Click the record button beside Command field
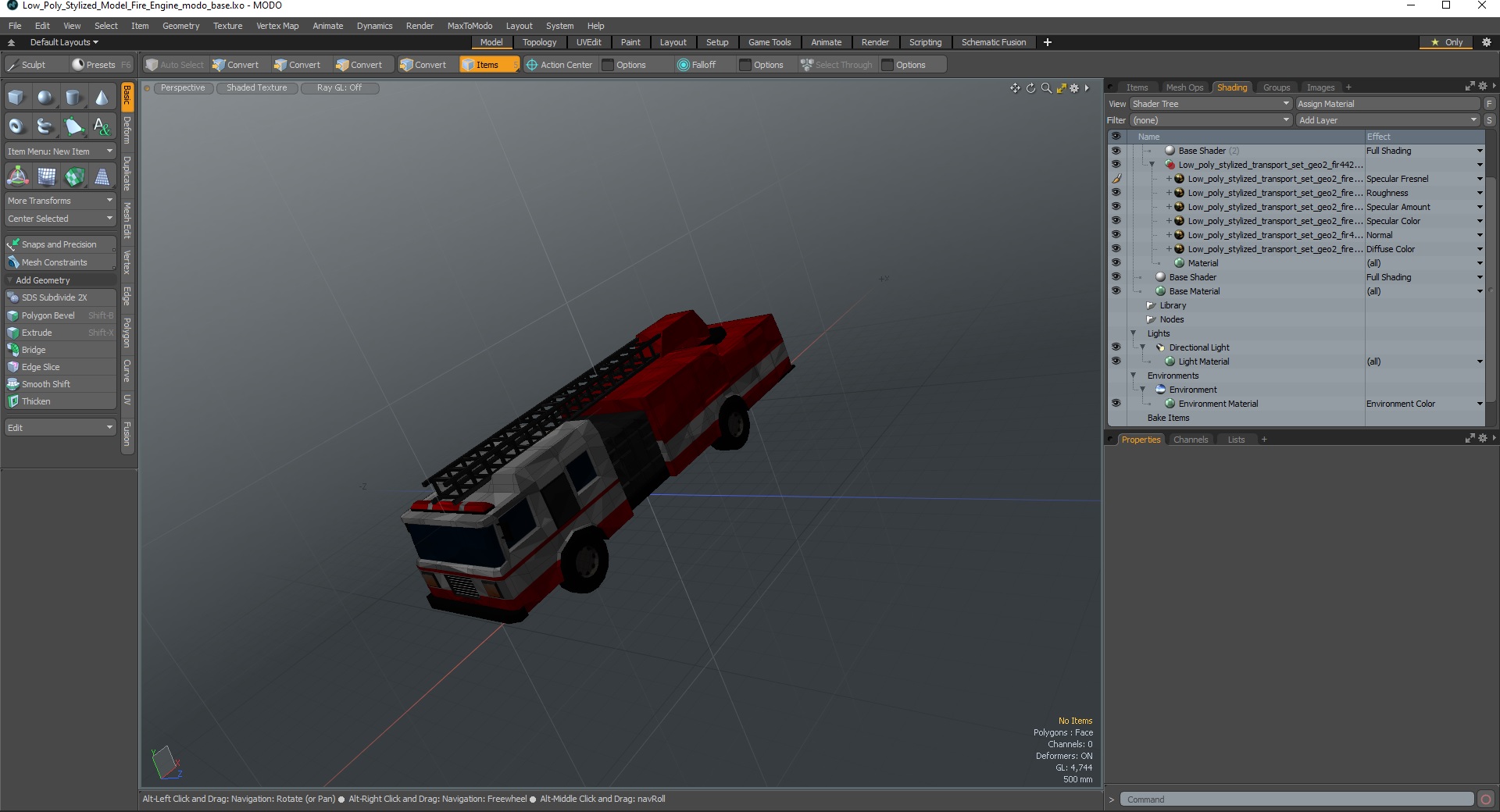The width and height of the screenshot is (1500, 812). click(1486, 799)
